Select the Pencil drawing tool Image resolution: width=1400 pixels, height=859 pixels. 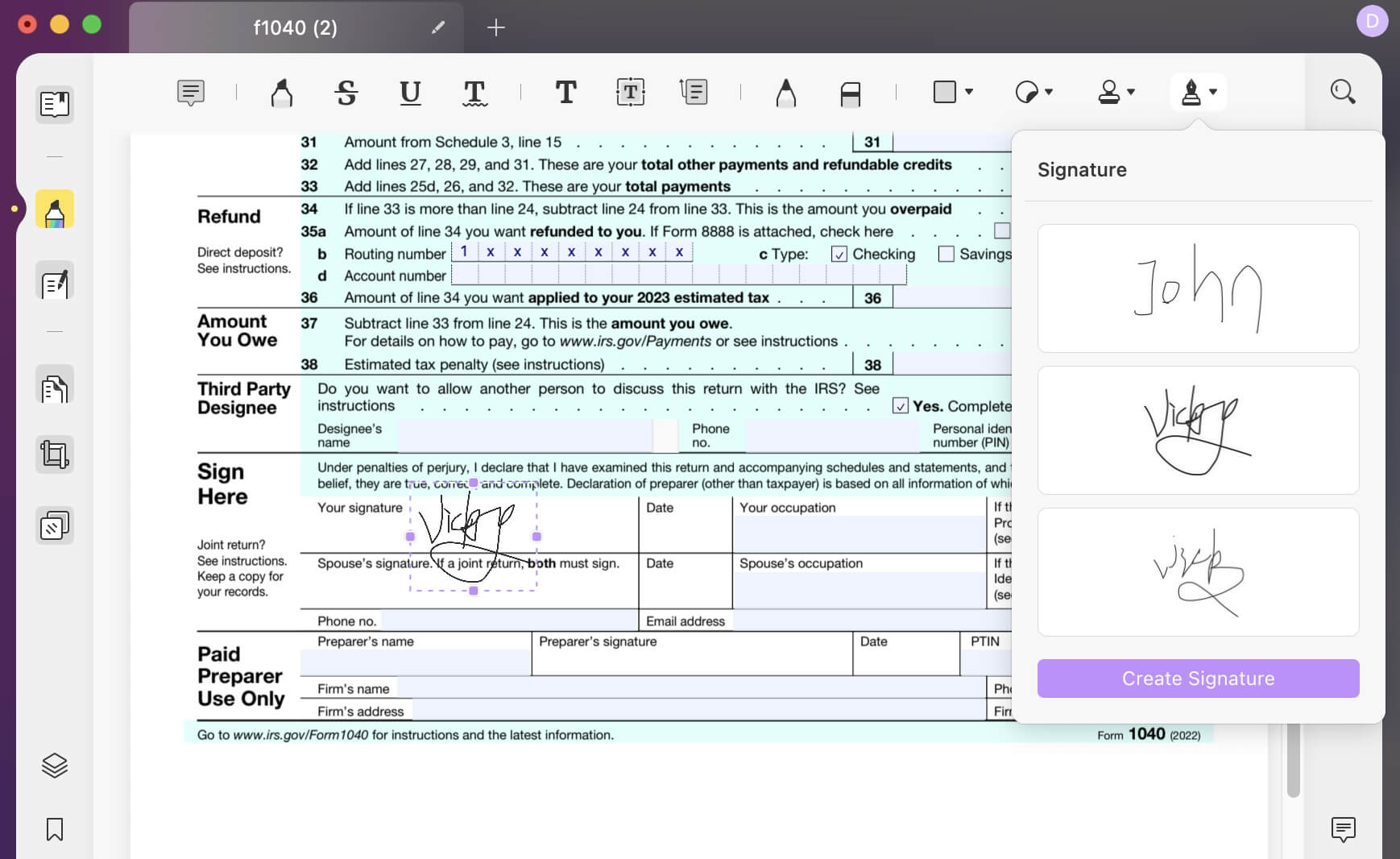786,93
